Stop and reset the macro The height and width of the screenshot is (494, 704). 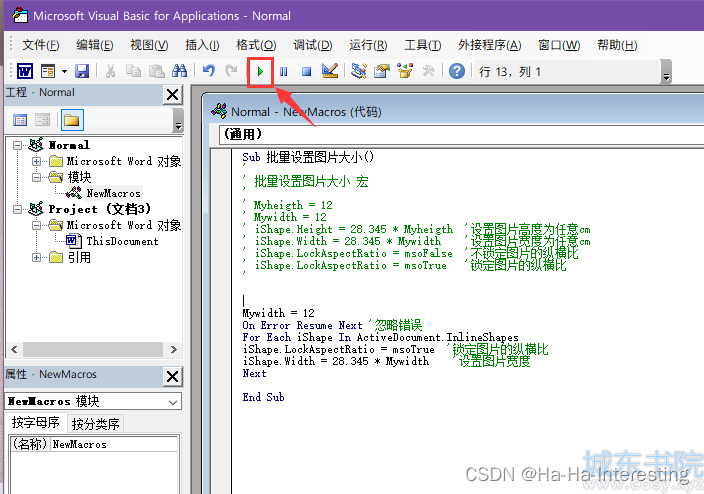307,71
